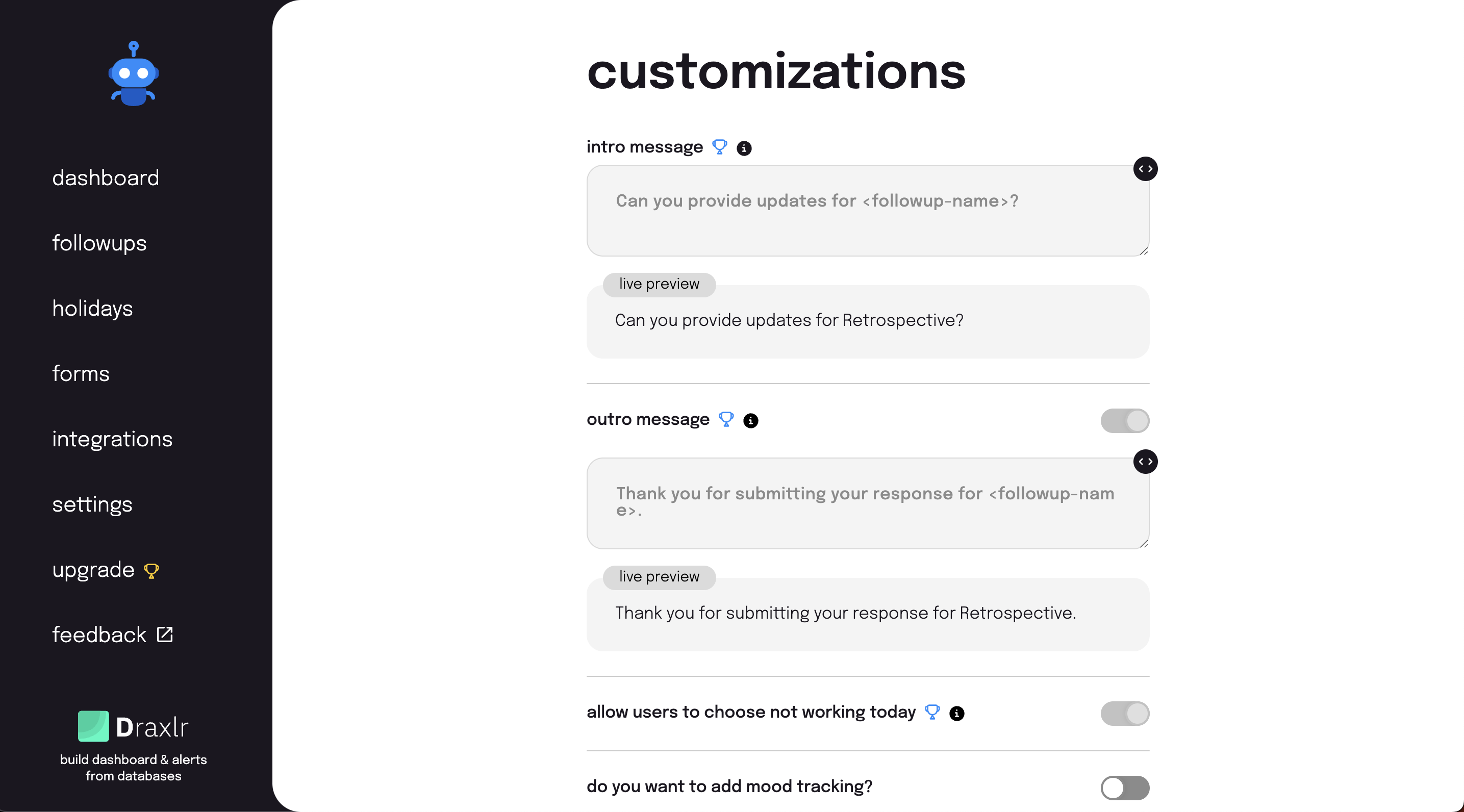1464x812 pixels.
Task: Click the trophy icon next to intro message
Action: pyautogui.click(x=719, y=147)
